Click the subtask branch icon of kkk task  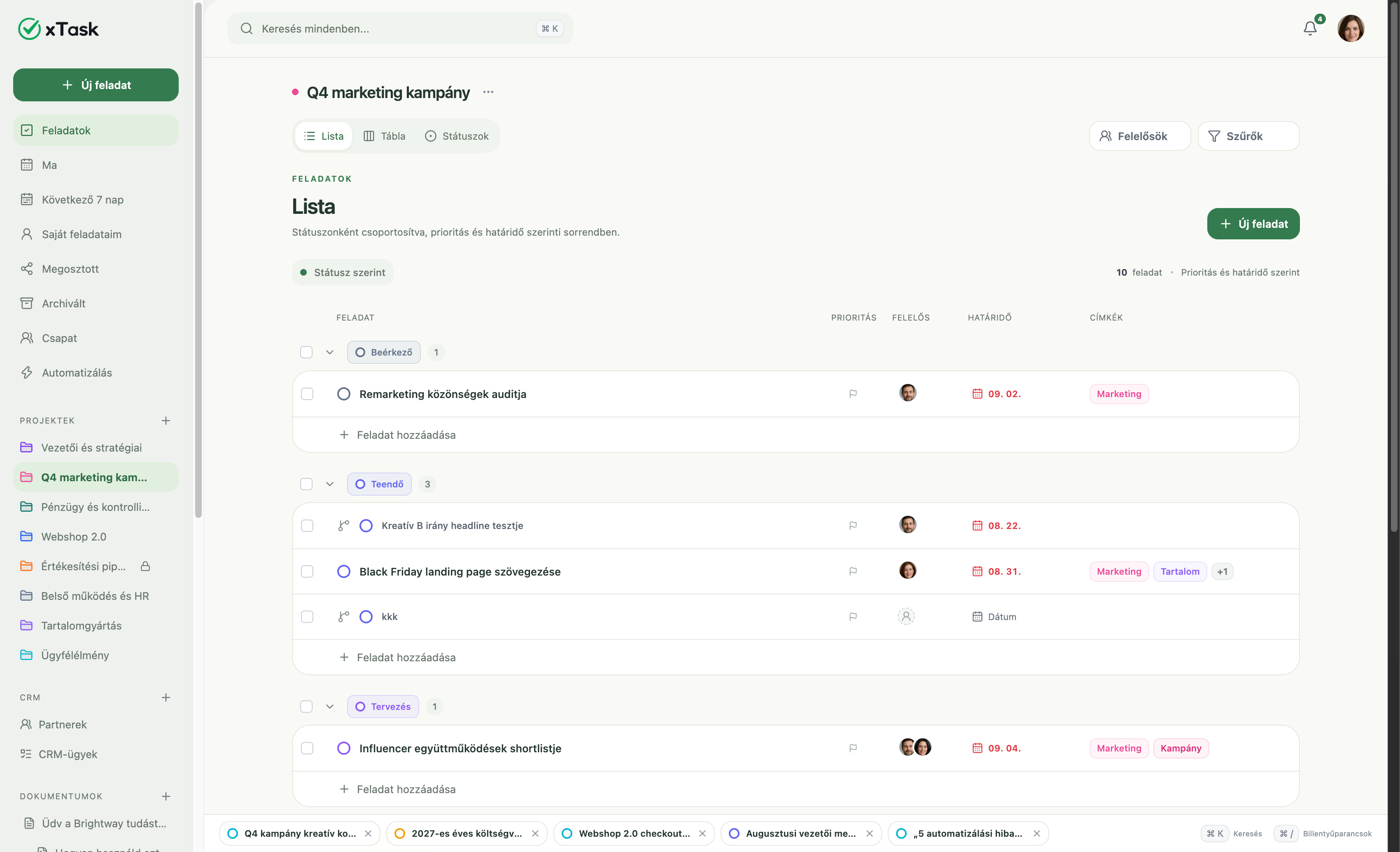pyautogui.click(x=343, y=617)
